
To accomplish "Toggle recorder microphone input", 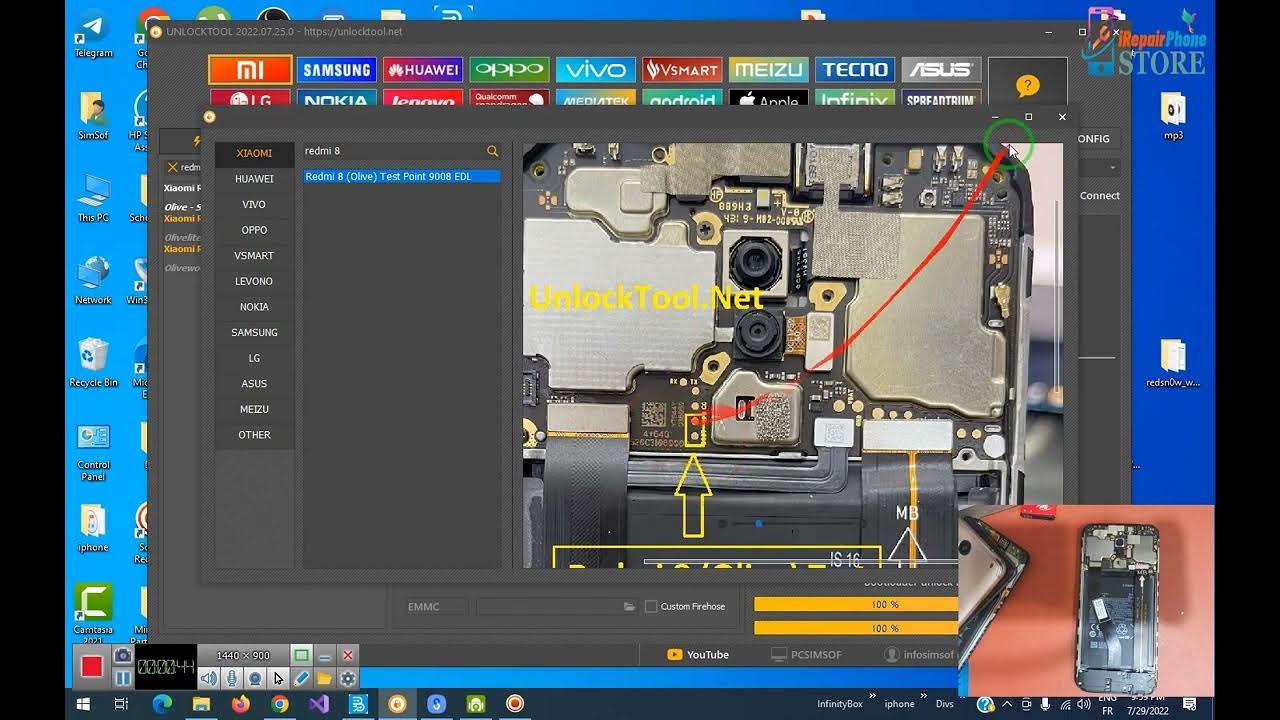I will tap(232, 678).
